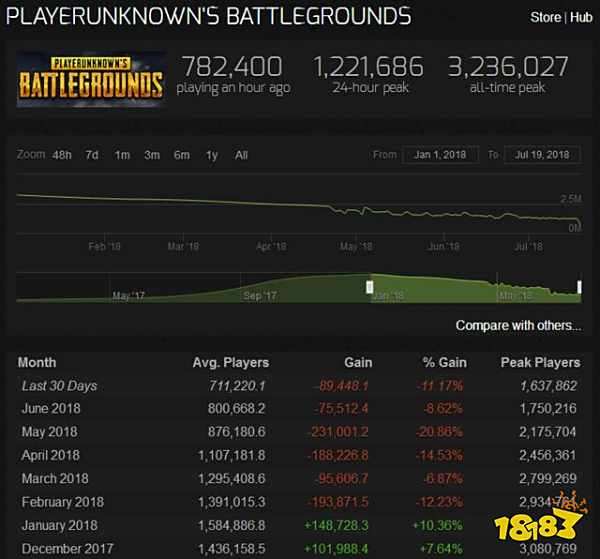Set chart zoom to 48h
Viewport: 600px width, 559px height.
click(x=62, y=155)
